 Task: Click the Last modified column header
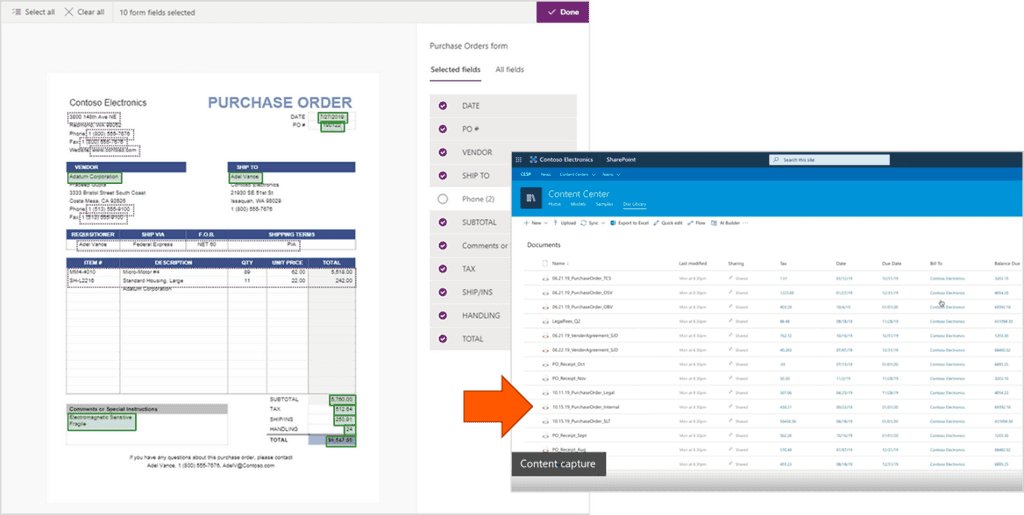point(693,264)
